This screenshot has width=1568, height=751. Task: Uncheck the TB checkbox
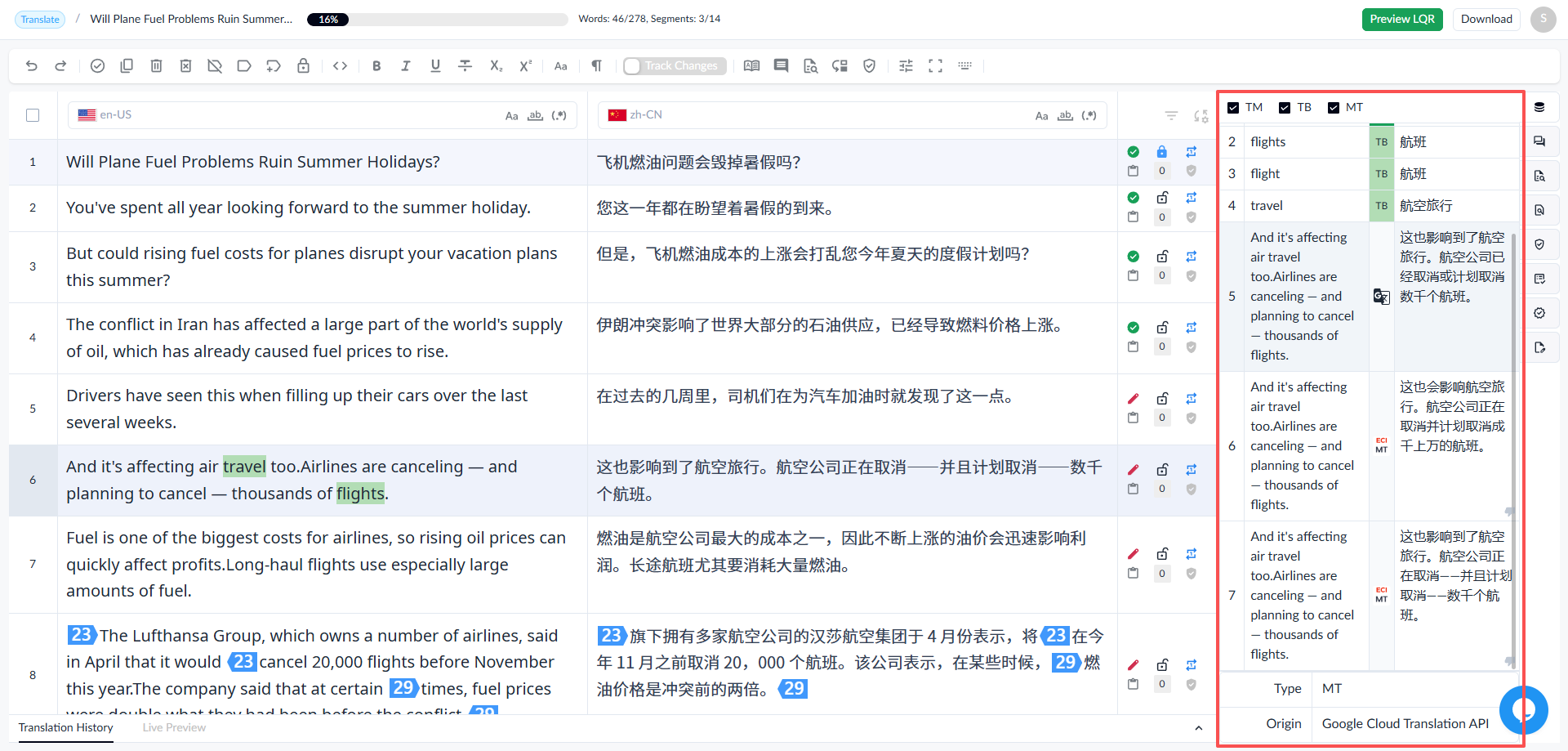(x=1285, y=108)
